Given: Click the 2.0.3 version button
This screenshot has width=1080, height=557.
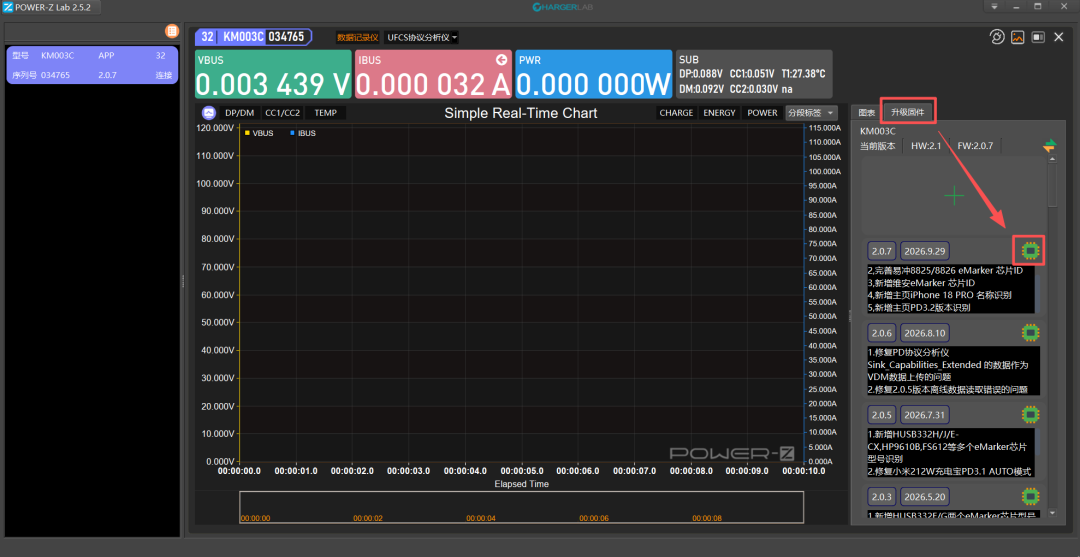Looking at the screenshot, I should click(882, 496).
